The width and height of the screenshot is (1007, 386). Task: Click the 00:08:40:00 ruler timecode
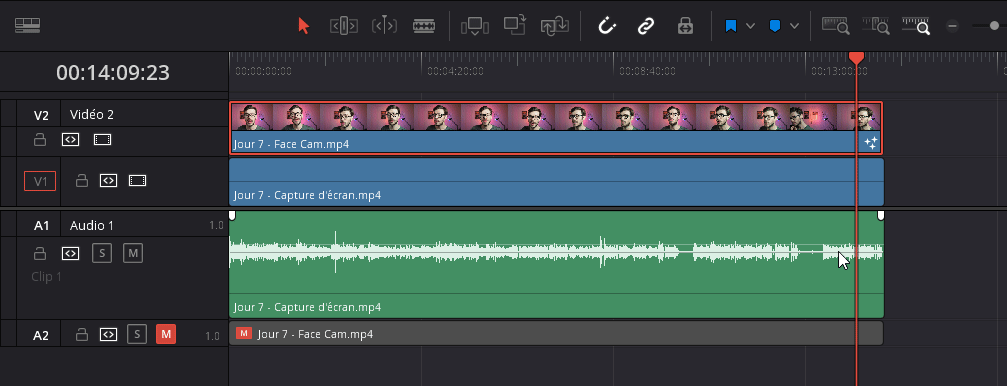647,71
